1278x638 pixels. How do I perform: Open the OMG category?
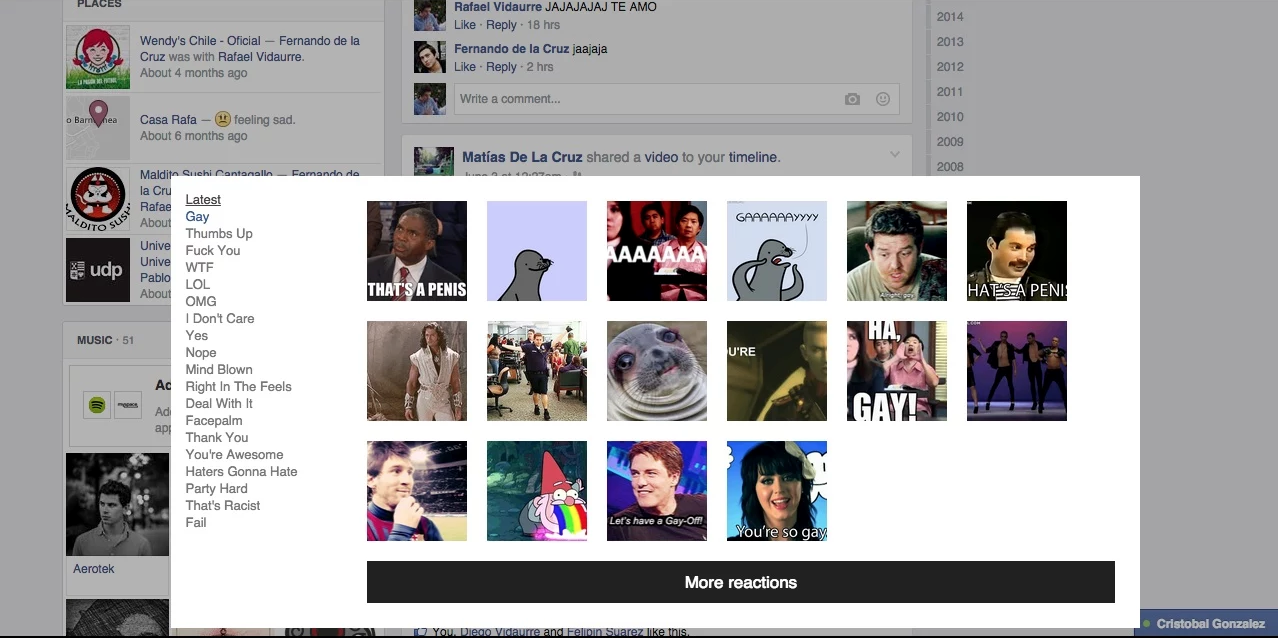[x=201, y=302]
